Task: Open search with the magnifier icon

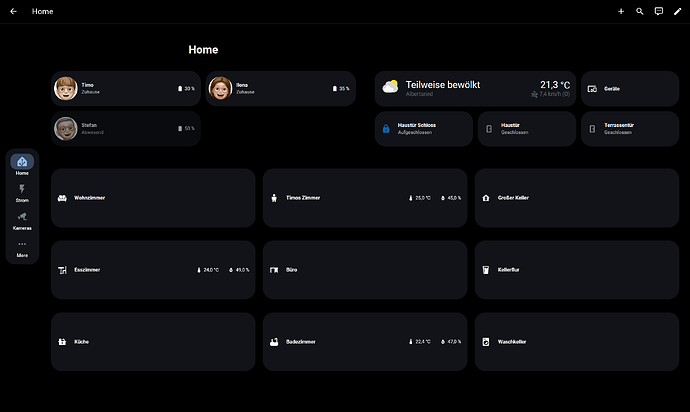Action: pyautogui.click(x=640, y=11)
